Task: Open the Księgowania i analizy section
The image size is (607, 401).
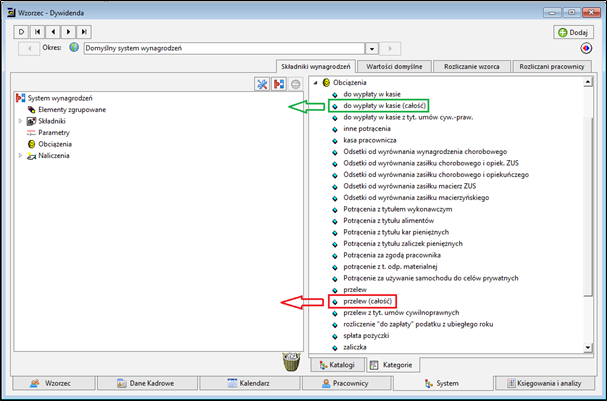Action: [x=545, y=383]
